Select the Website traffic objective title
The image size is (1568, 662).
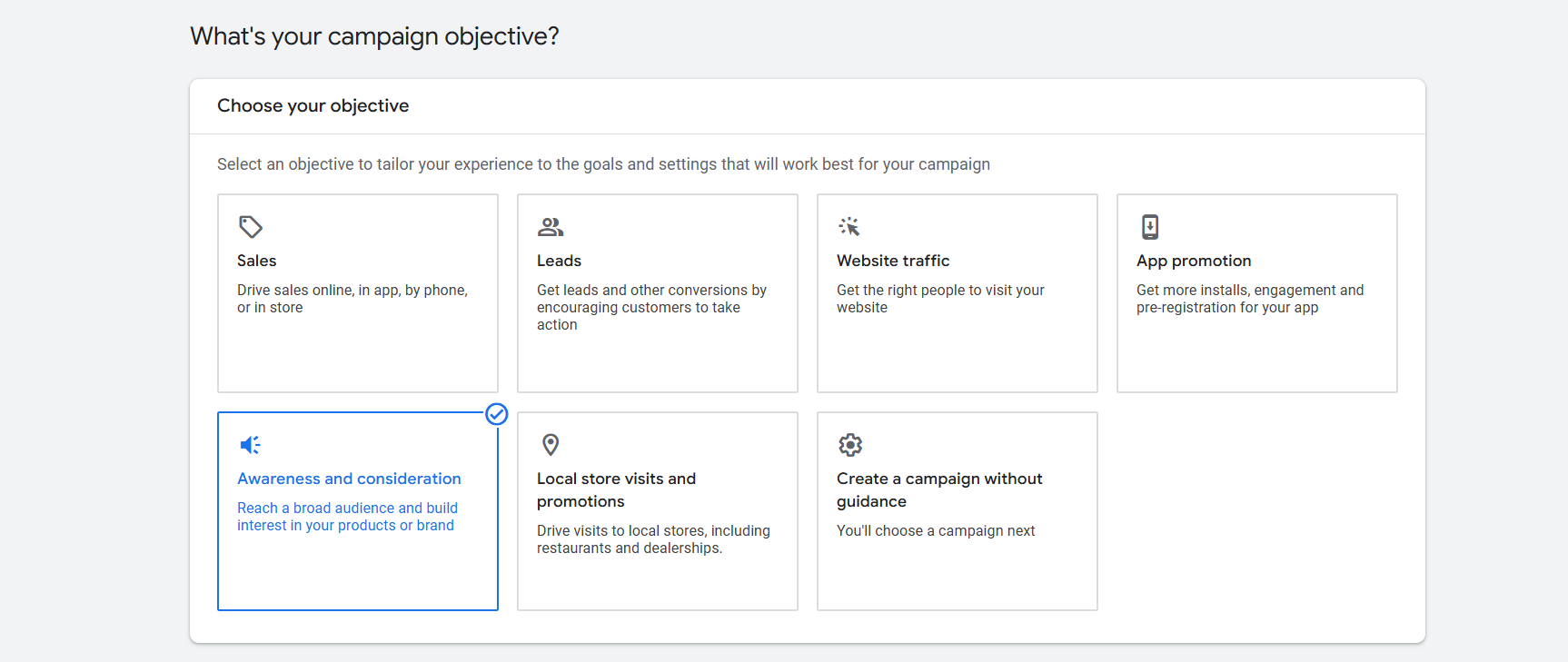pyautogui.click(x=893, y=261)
